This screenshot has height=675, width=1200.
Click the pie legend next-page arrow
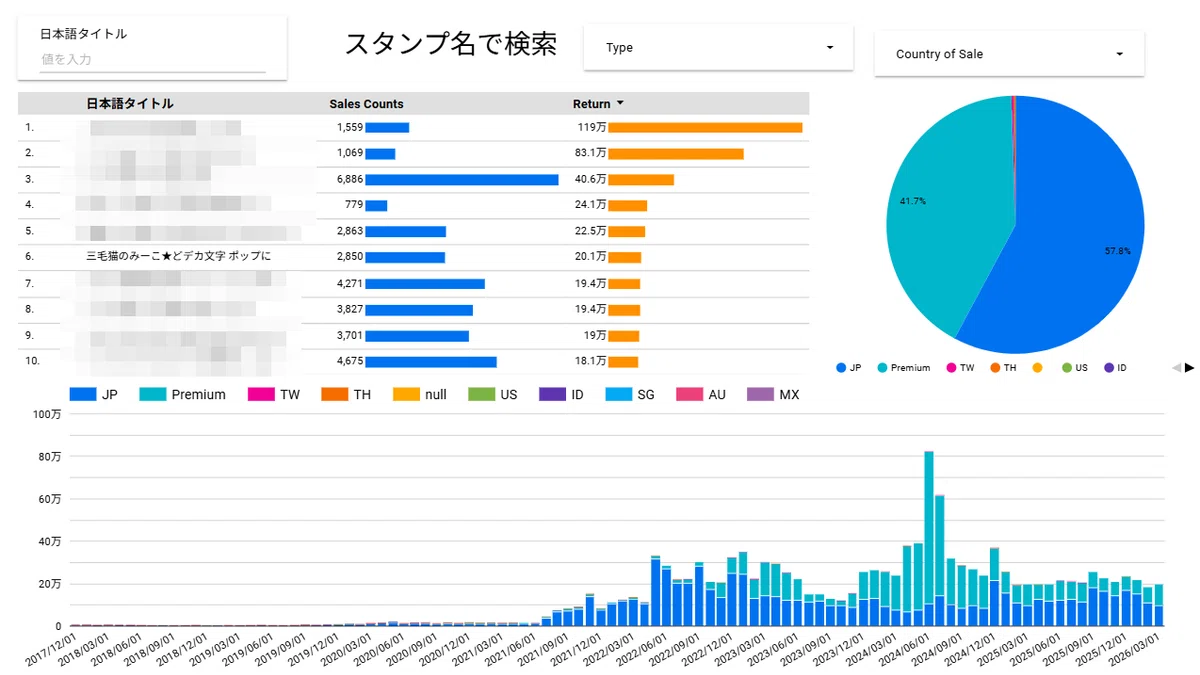[x=1189, y=368]
